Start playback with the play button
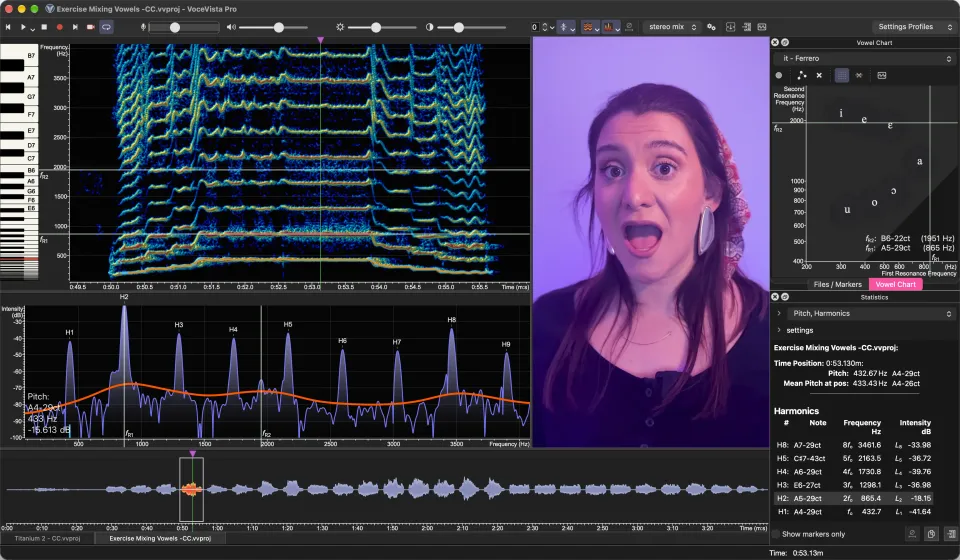 [x=23, y=27]
